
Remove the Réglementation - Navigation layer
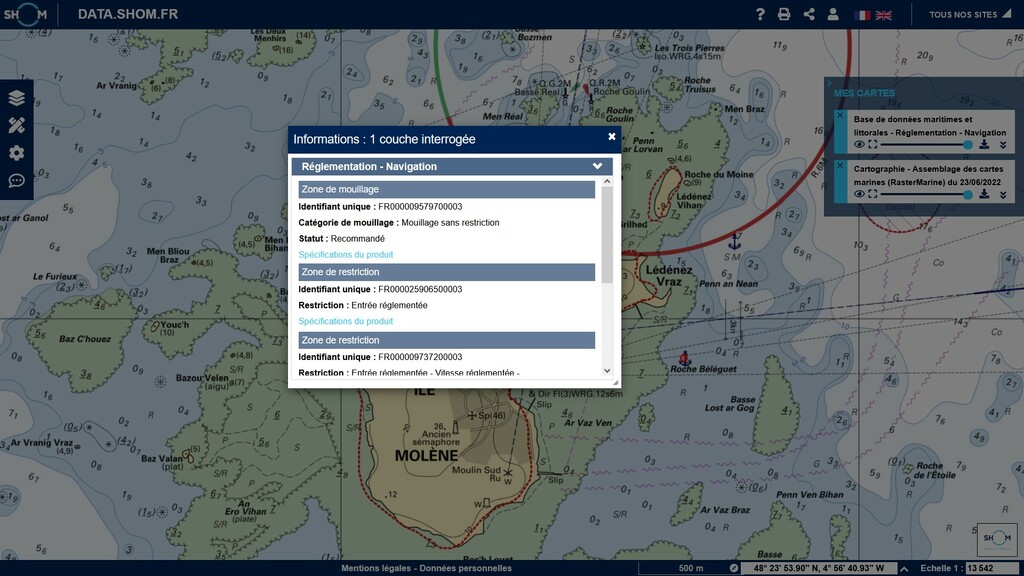[x=840, y=116]
